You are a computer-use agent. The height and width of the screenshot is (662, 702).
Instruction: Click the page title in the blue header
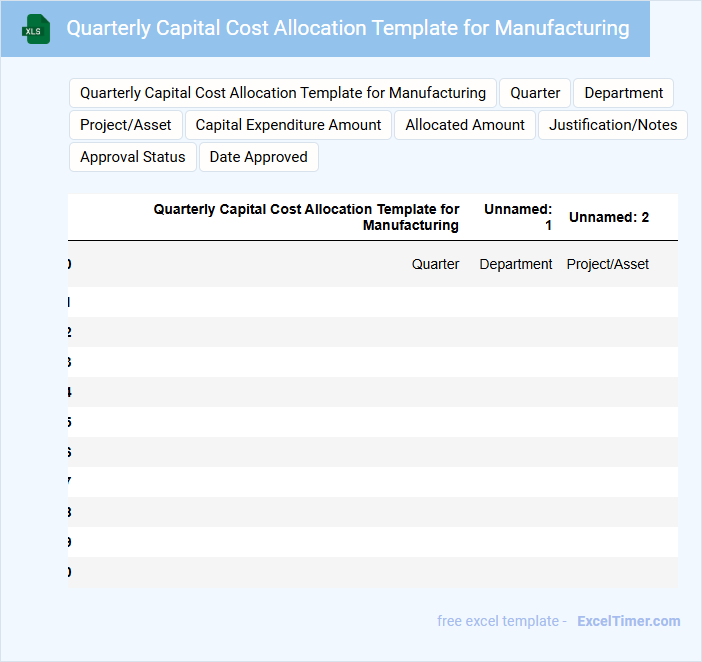point(348,28)
